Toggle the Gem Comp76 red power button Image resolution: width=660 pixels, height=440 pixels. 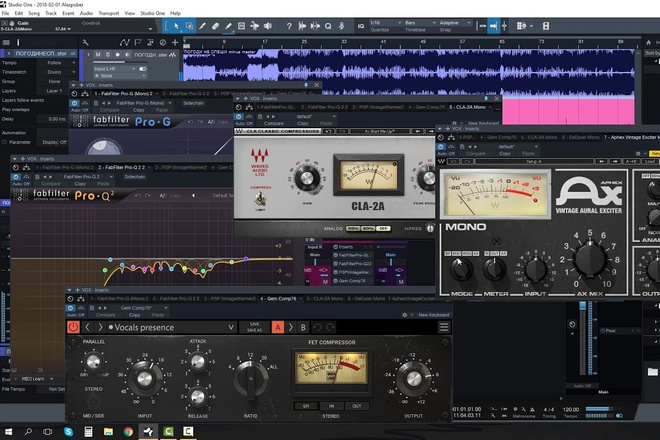point(73,327)
